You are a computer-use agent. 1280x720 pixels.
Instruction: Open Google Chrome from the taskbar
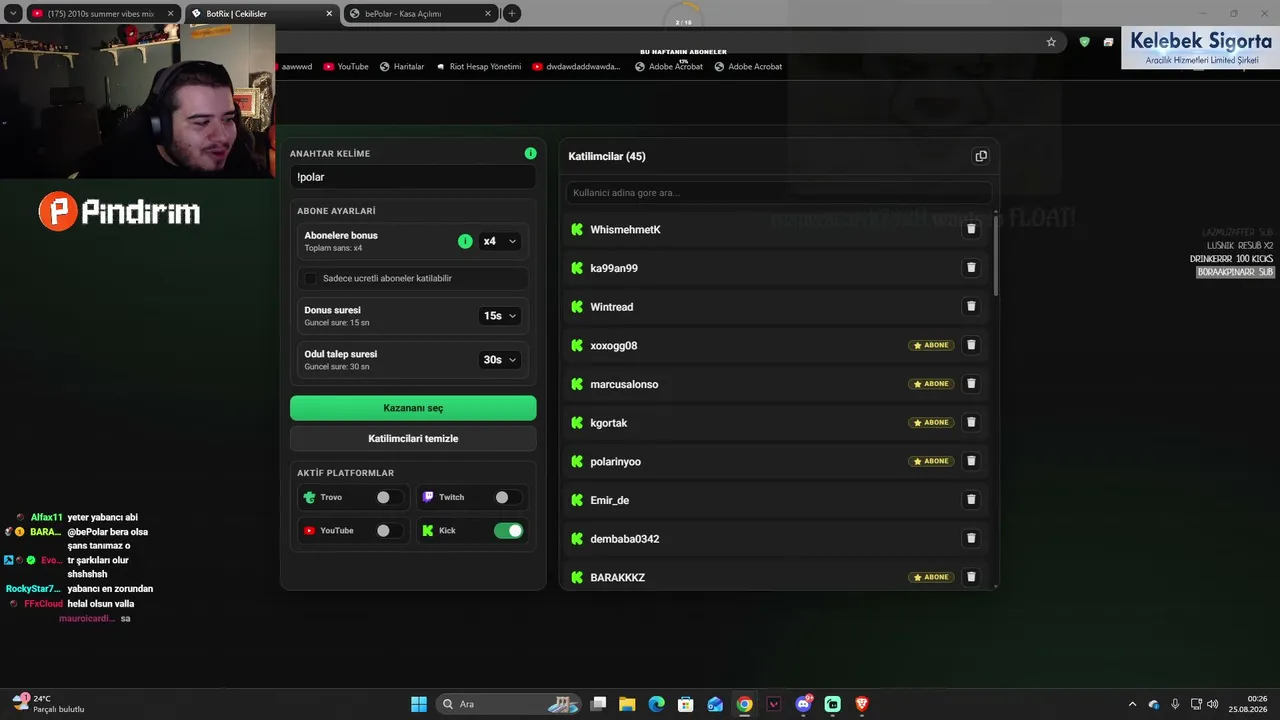pyautogui.click(x=744, y=704)
